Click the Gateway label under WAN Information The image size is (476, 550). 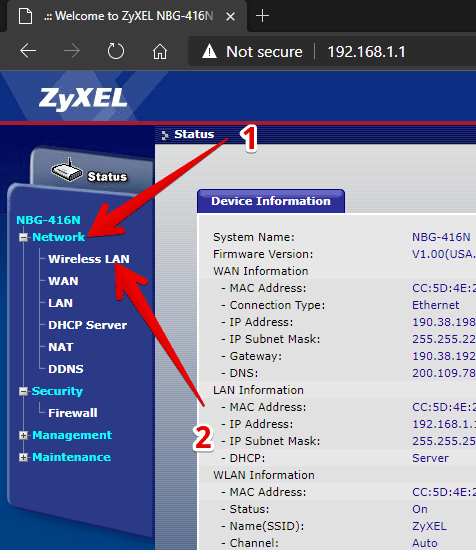pos(255,356)
